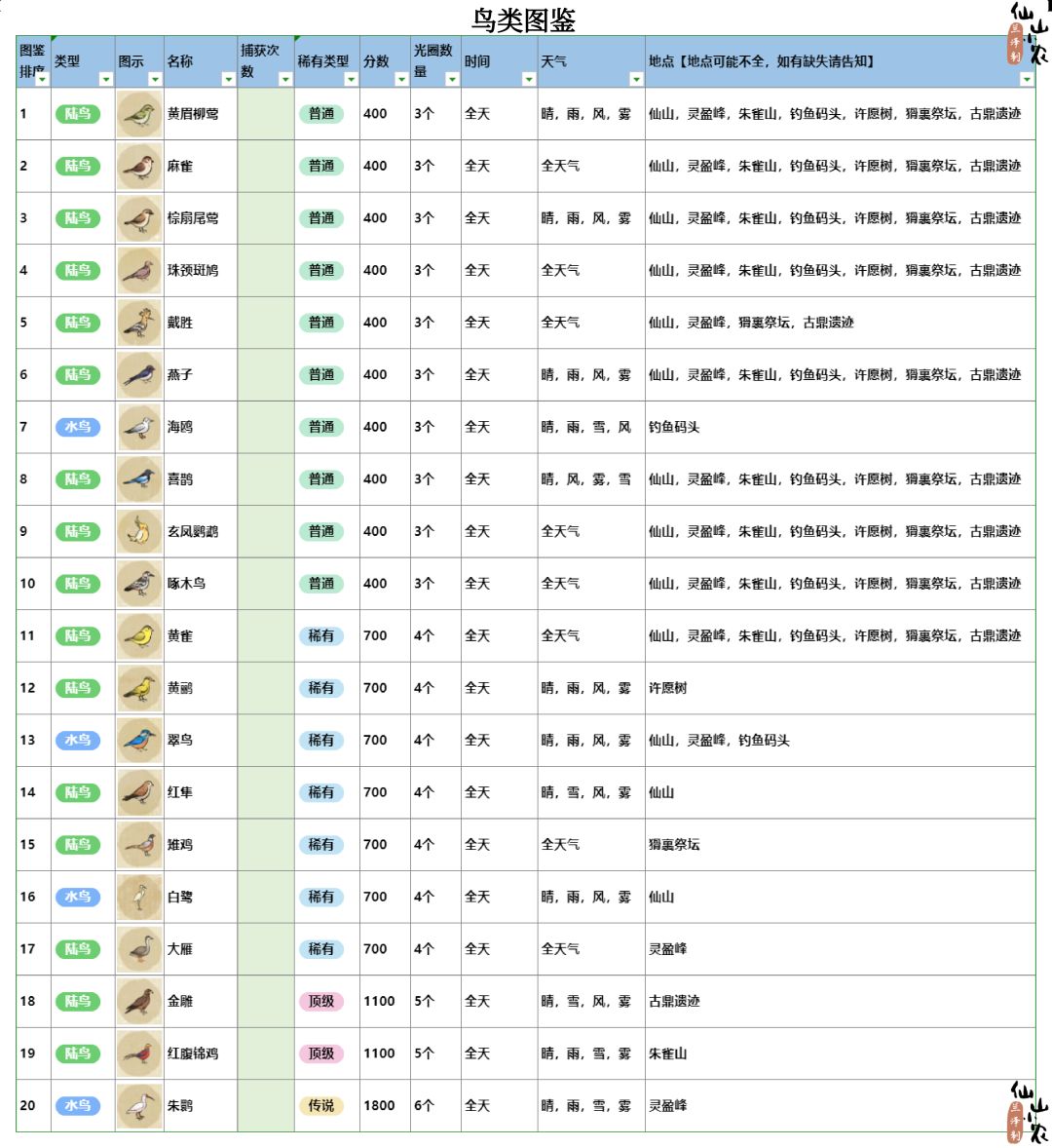Click the 海鸥 seagull bird icon
Viewport: 1052px width, 1148px height.
[139, 427]
